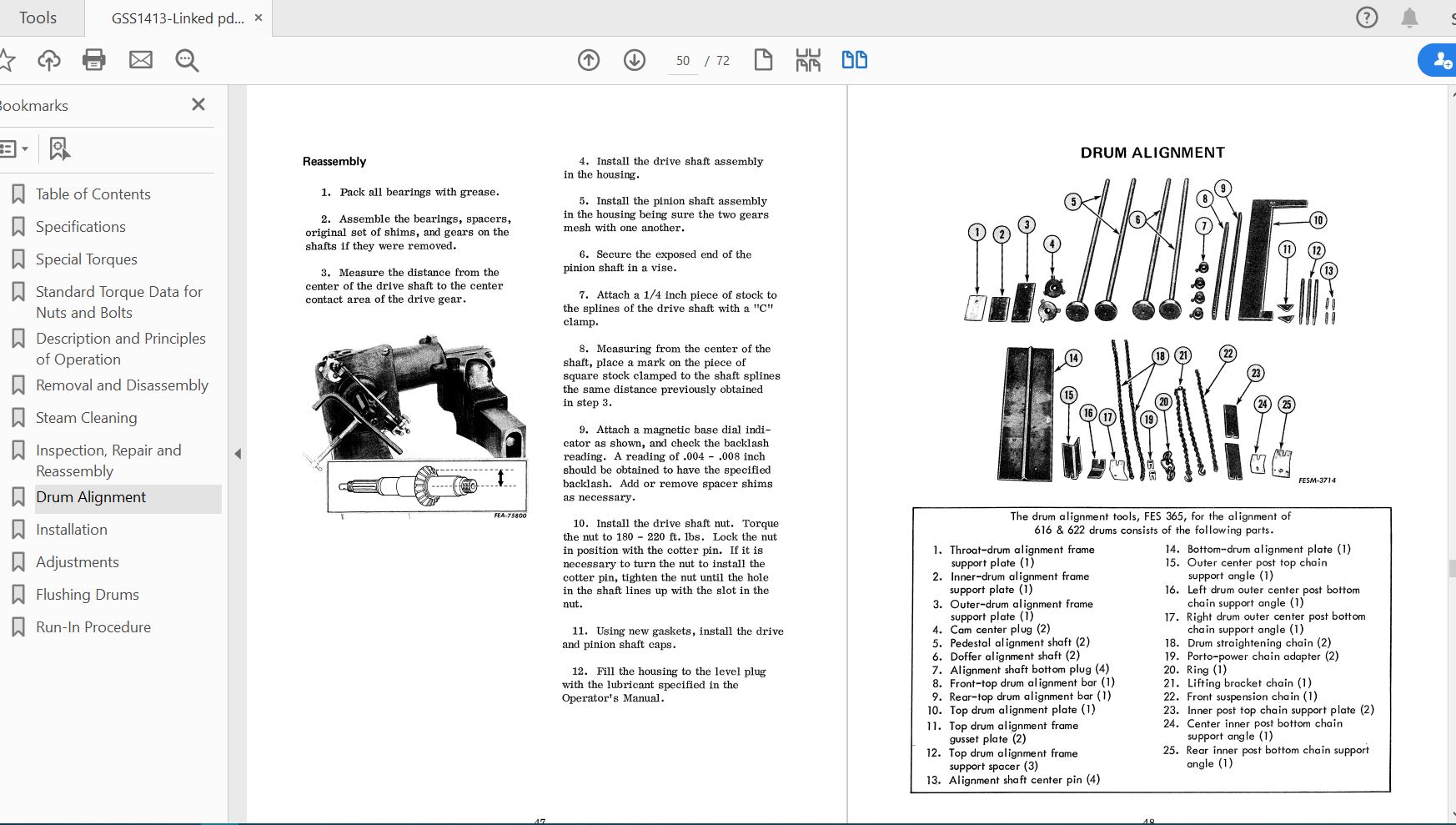1456x825 pixels.
Task: Click list item 'Alignment shaft center pin (4)'
Action: click(1024, 780)
